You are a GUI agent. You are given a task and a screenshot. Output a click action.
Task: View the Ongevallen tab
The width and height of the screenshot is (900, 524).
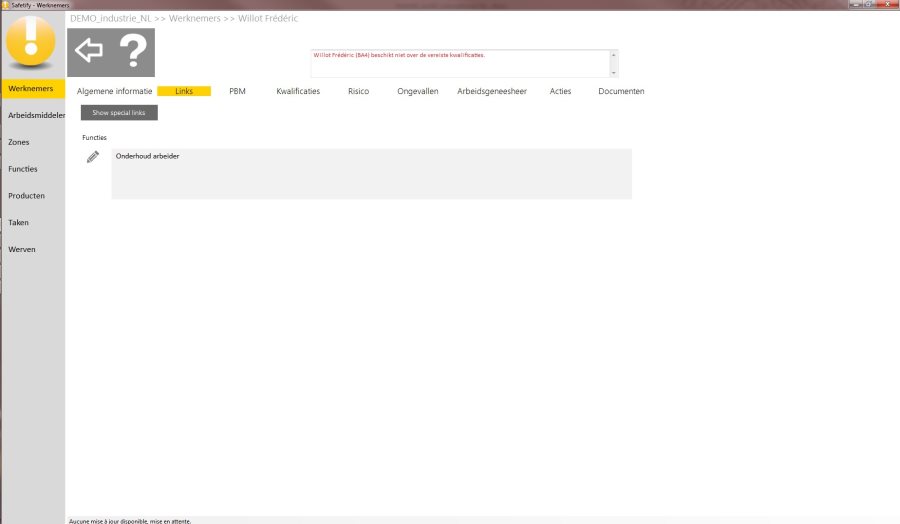tap(417, 91)
